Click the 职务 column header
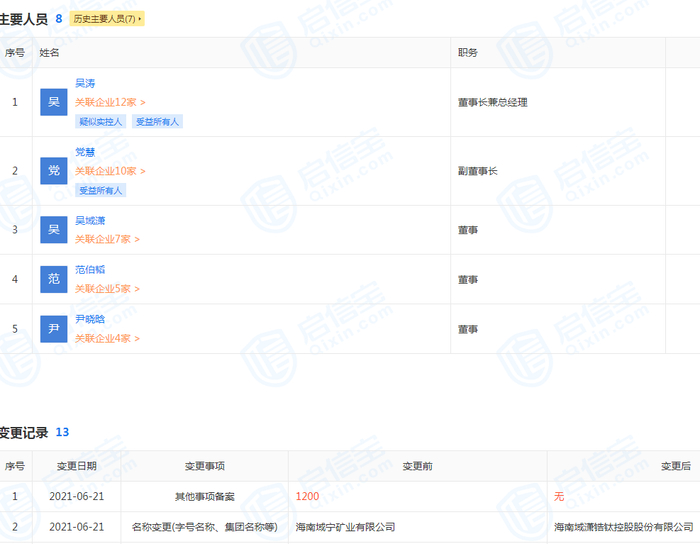 click(x=468, y=53)
